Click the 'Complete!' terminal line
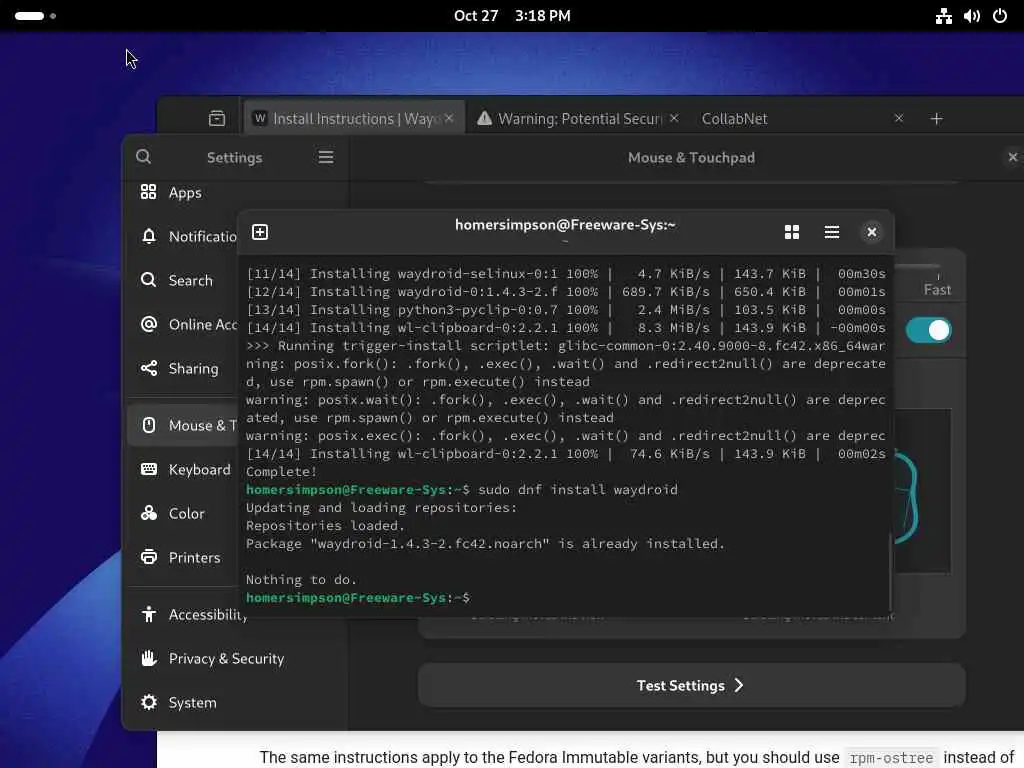The image size is (1024, 768). coord(281,472)
